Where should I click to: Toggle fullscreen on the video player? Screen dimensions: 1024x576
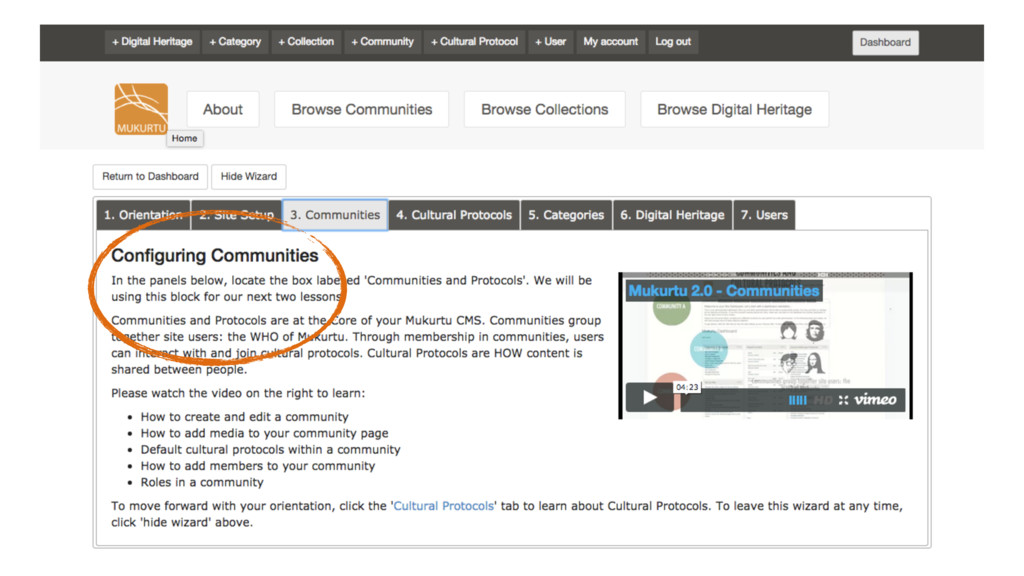pos(843,400)
